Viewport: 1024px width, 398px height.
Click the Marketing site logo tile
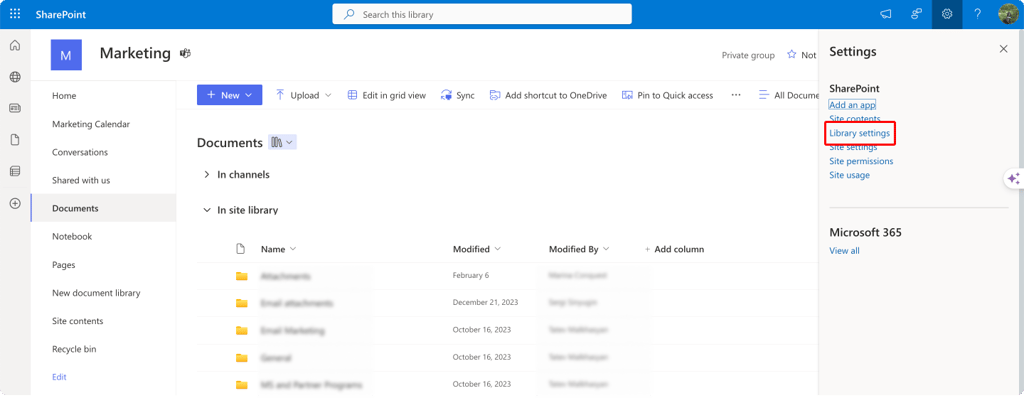(66, 55)
